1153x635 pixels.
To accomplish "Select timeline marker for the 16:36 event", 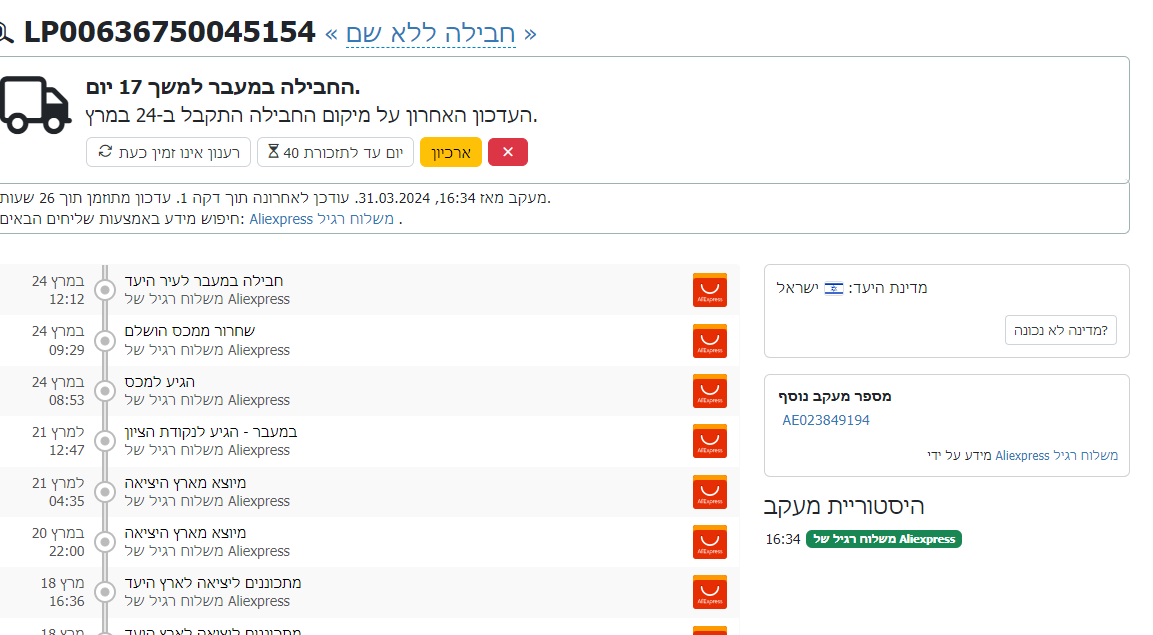I will click(x=105, y=592).
